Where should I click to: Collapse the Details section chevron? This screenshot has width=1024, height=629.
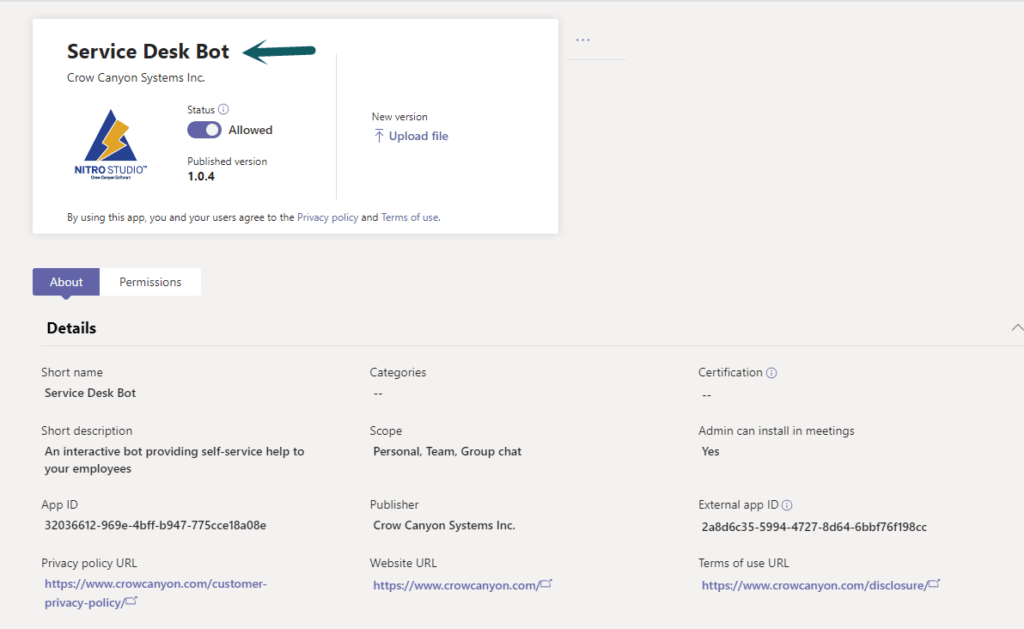pos(1017,327)
